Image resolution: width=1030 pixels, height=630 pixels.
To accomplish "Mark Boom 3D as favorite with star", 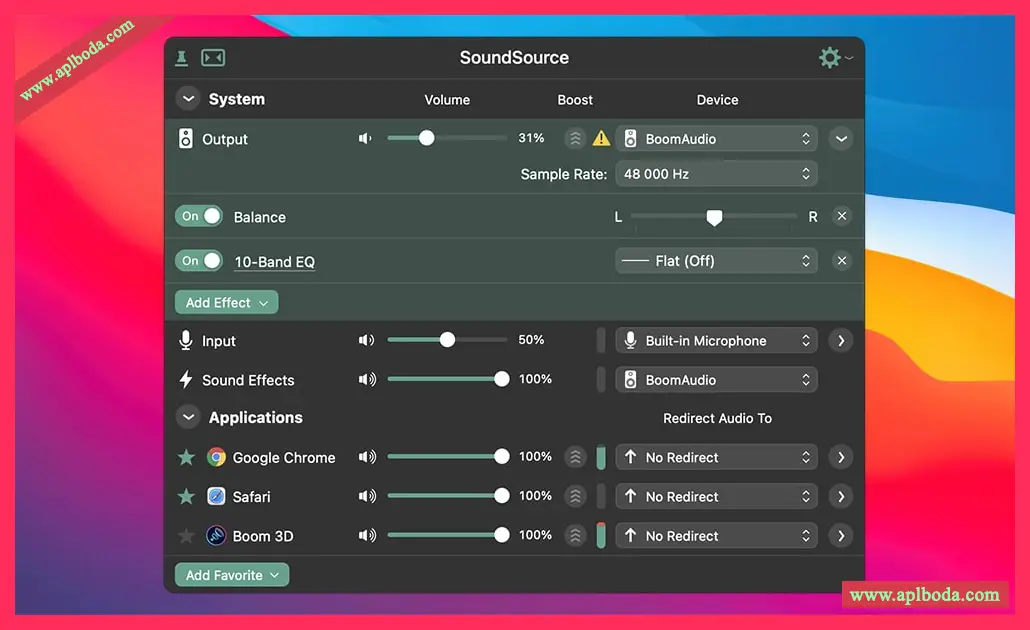I will [x=186, y=536].
